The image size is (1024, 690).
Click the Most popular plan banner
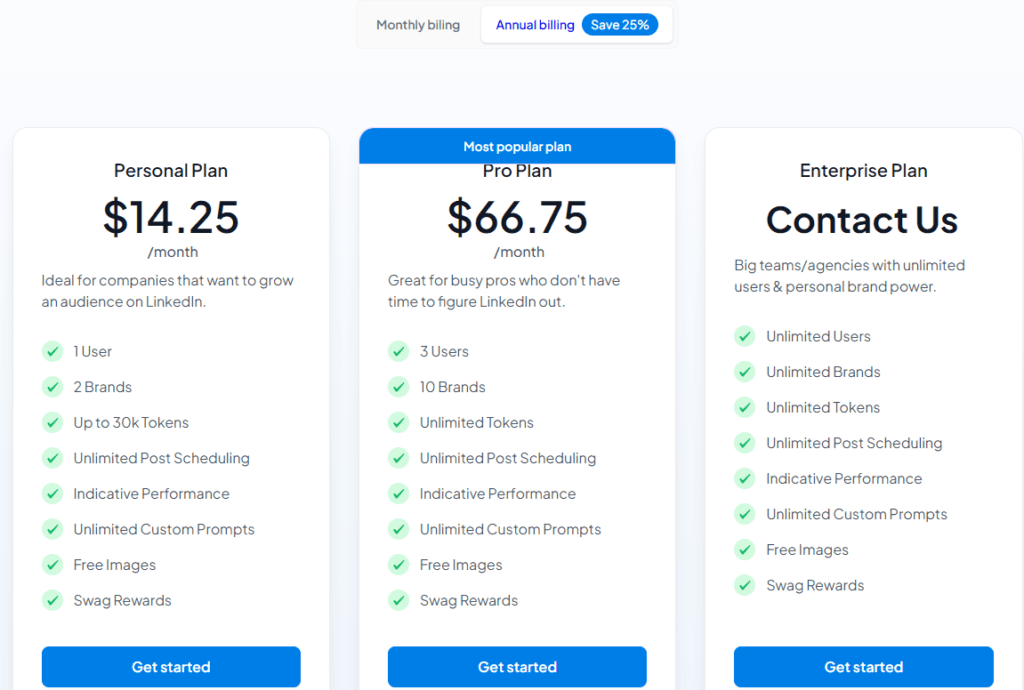click(517, 146)
